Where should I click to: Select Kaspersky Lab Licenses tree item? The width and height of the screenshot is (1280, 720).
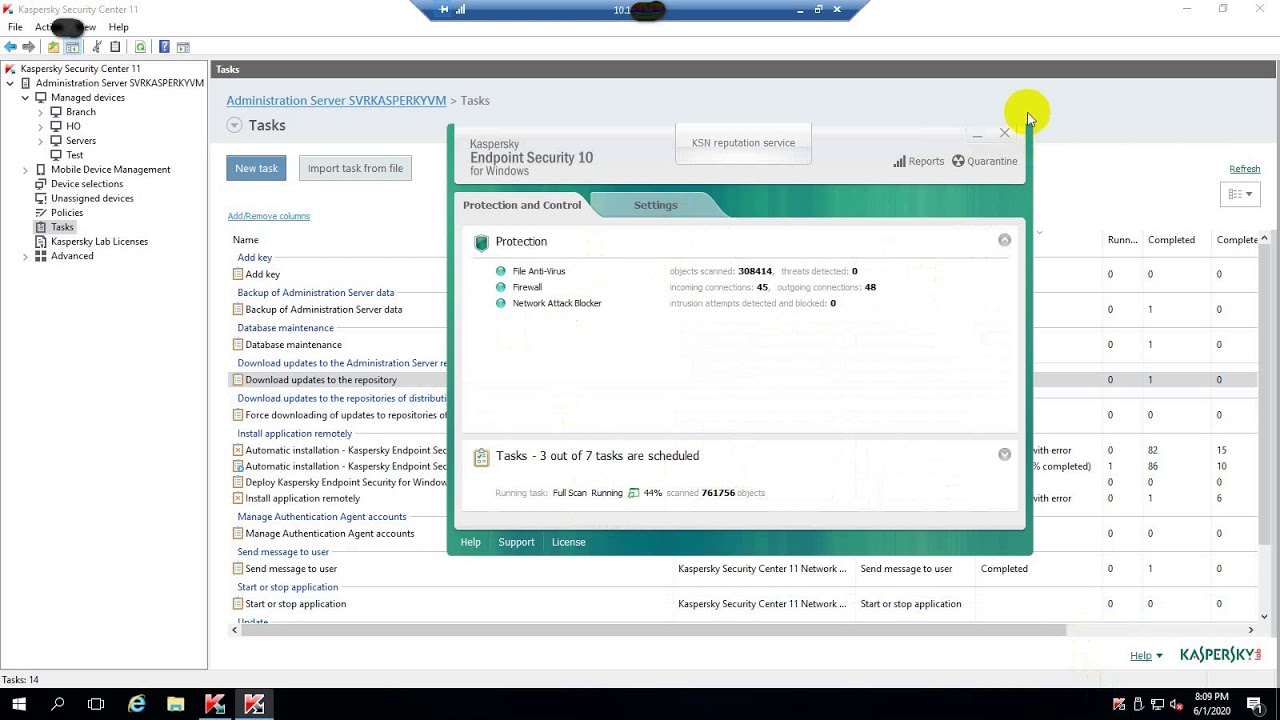[99, 242]
